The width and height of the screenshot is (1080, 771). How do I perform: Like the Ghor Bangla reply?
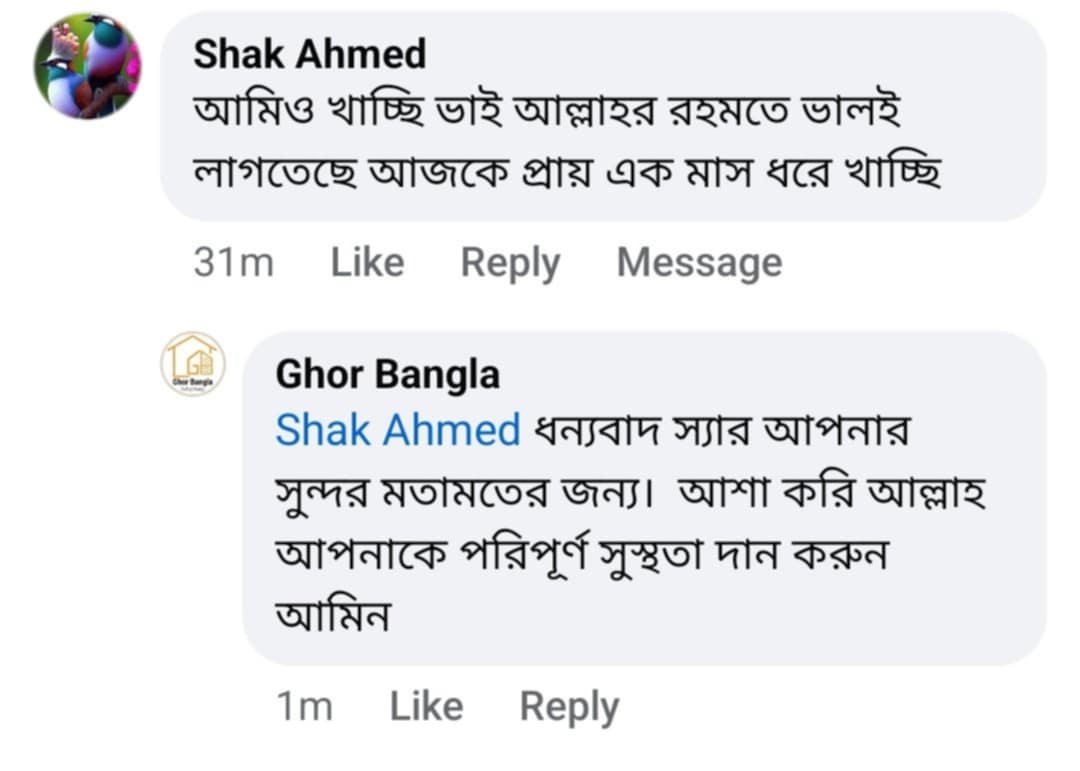point(426,707)
